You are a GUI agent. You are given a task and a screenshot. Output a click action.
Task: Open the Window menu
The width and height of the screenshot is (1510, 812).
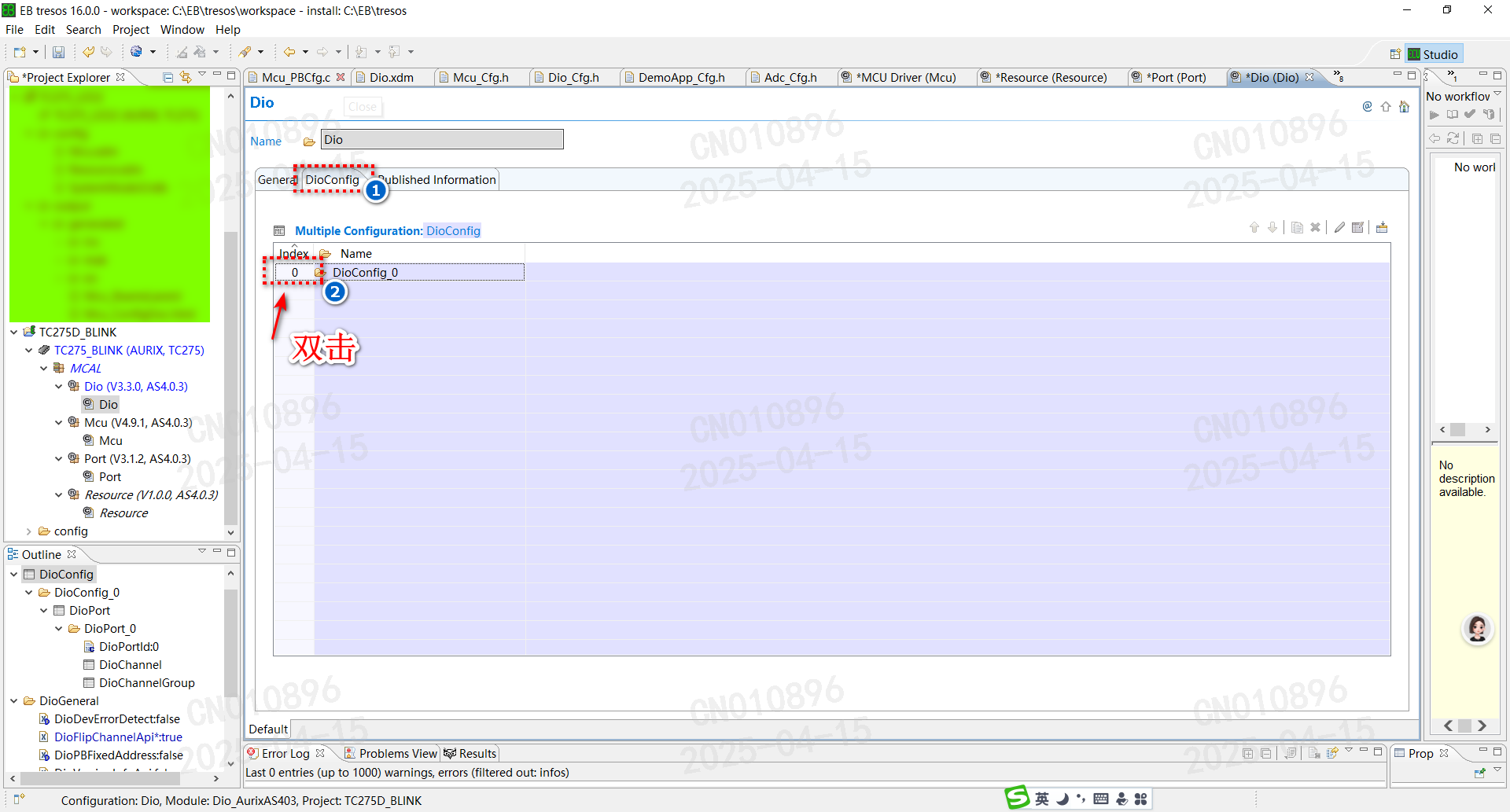pyautogui.click(x=182, y=30)
